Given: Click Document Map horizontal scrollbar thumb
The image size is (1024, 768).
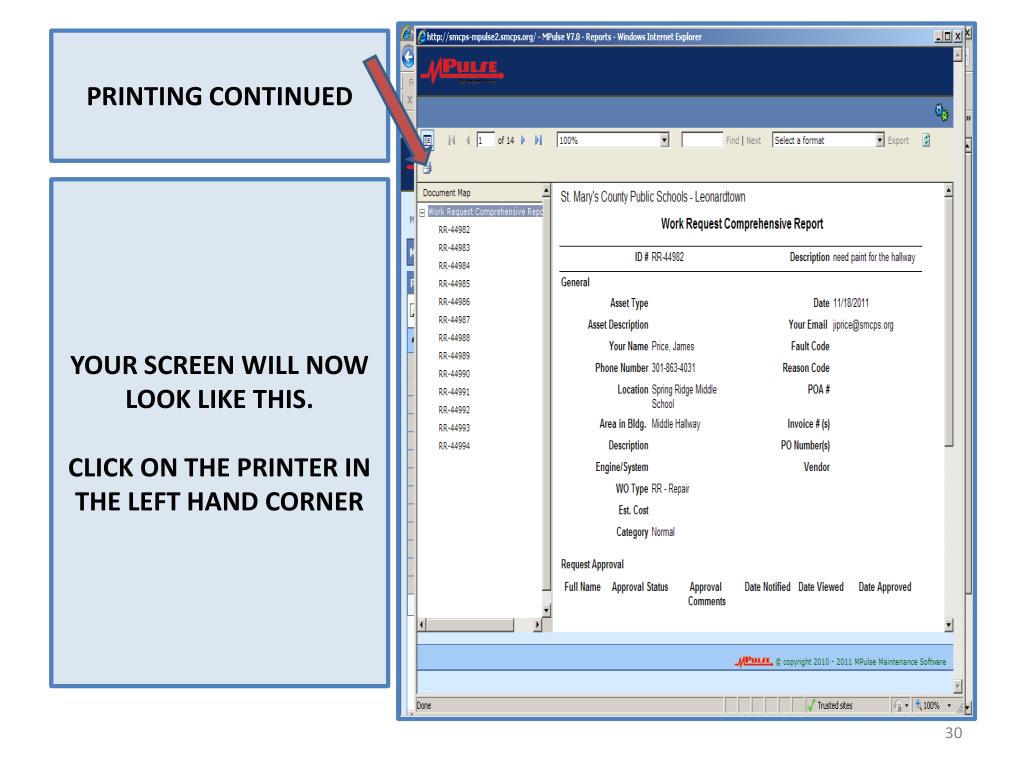Looking at the screenshot, I should pos(470,625).
